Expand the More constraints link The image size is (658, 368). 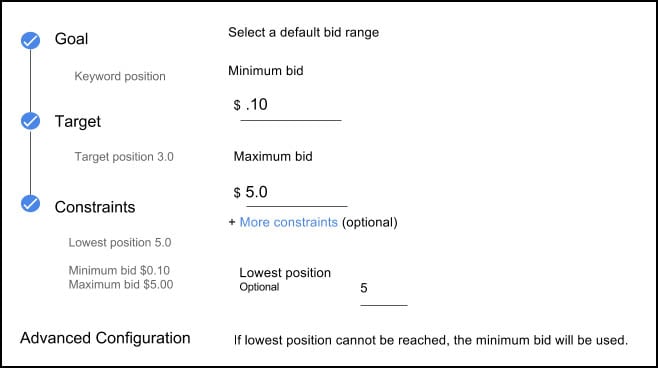(289, 222)
